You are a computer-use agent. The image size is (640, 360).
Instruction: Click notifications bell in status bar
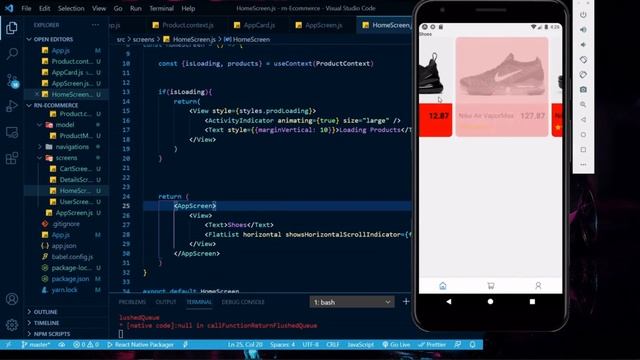tap(472, 344)
